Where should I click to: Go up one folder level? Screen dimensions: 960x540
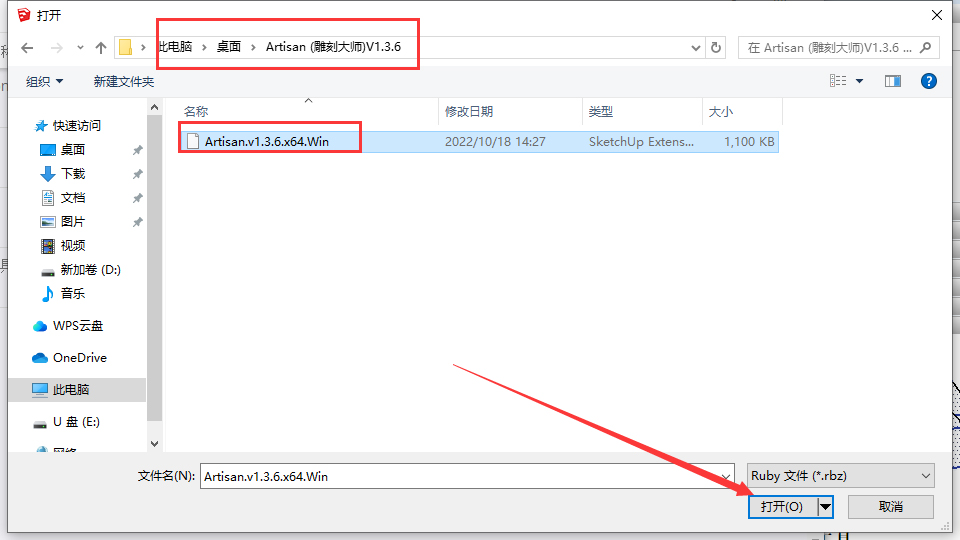point(101,48)
